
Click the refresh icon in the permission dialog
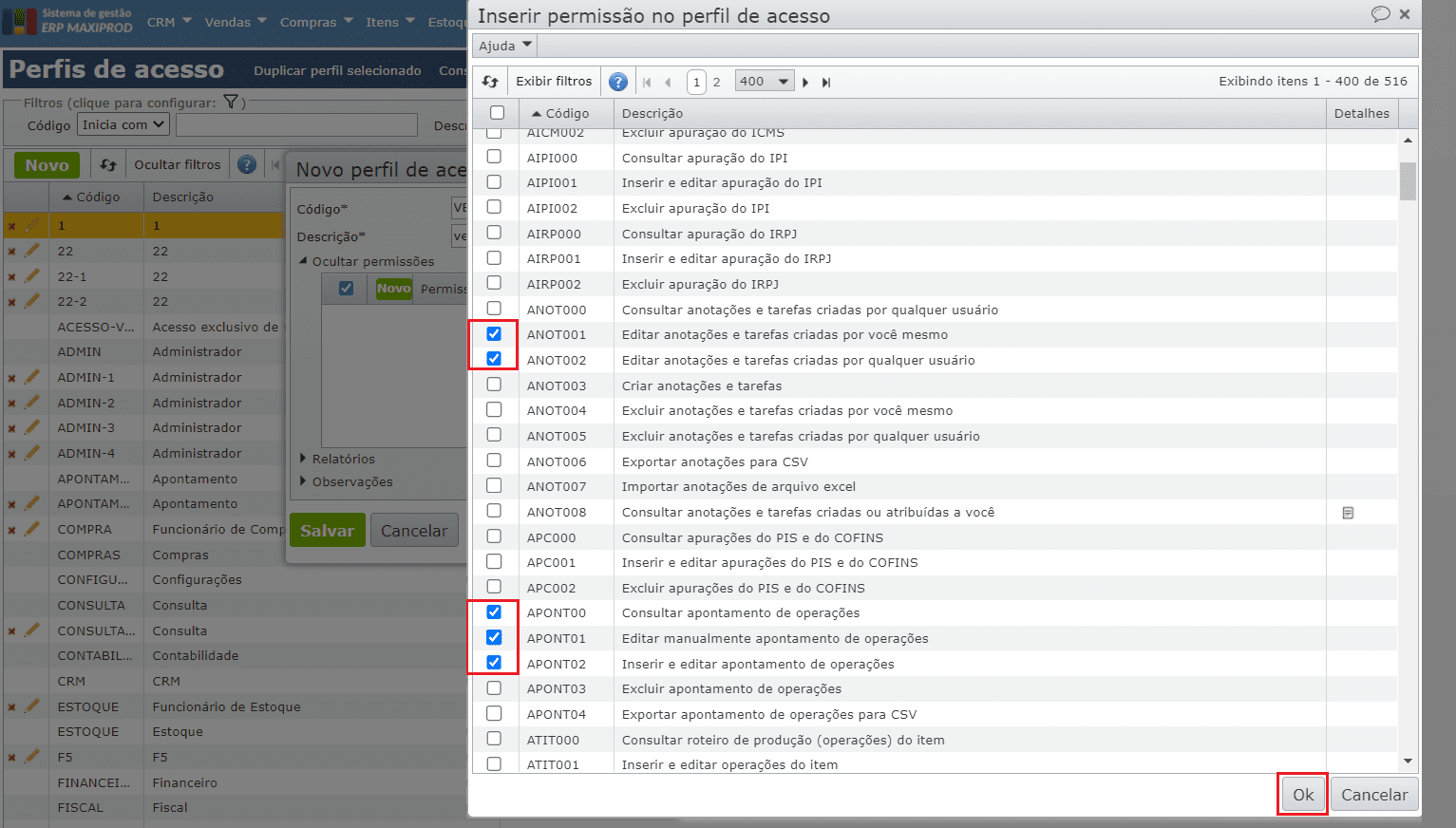pos(490,82)
